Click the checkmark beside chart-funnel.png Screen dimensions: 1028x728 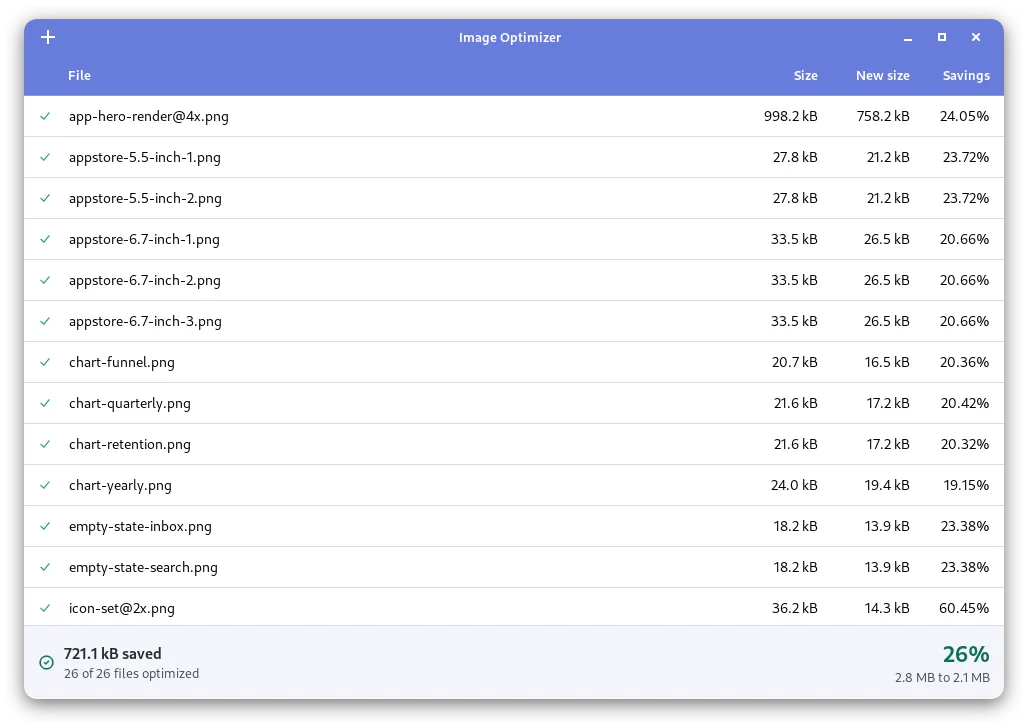[x=45, y=362]
